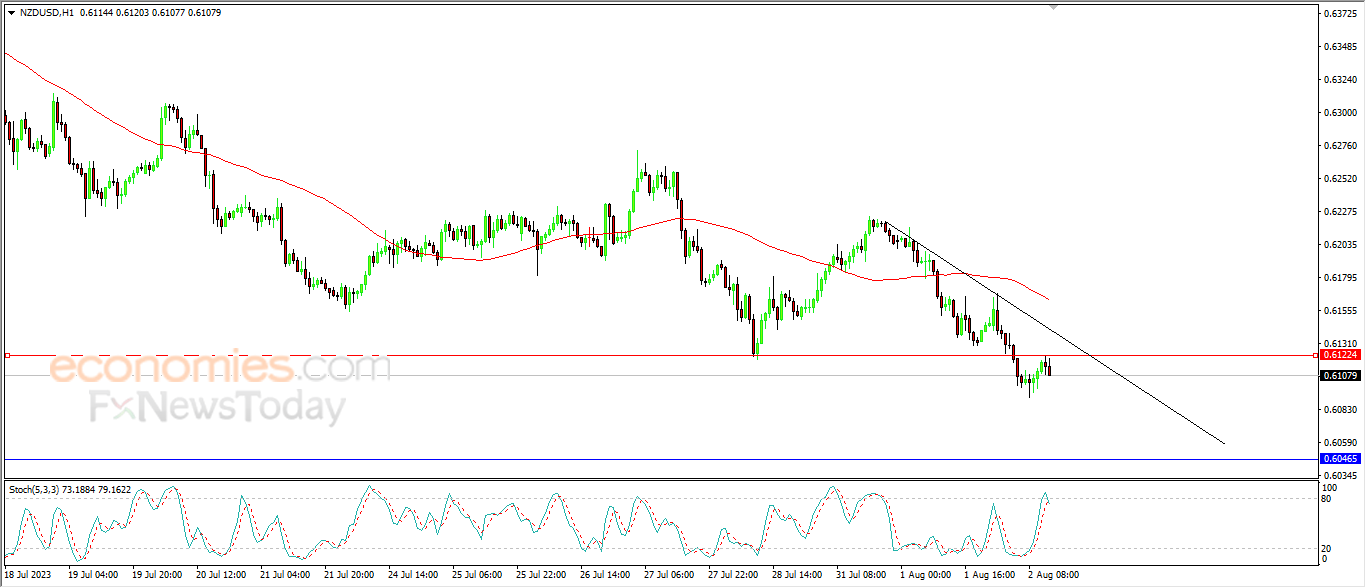Click the 0.61795 price scale value

pos(1340,277)
